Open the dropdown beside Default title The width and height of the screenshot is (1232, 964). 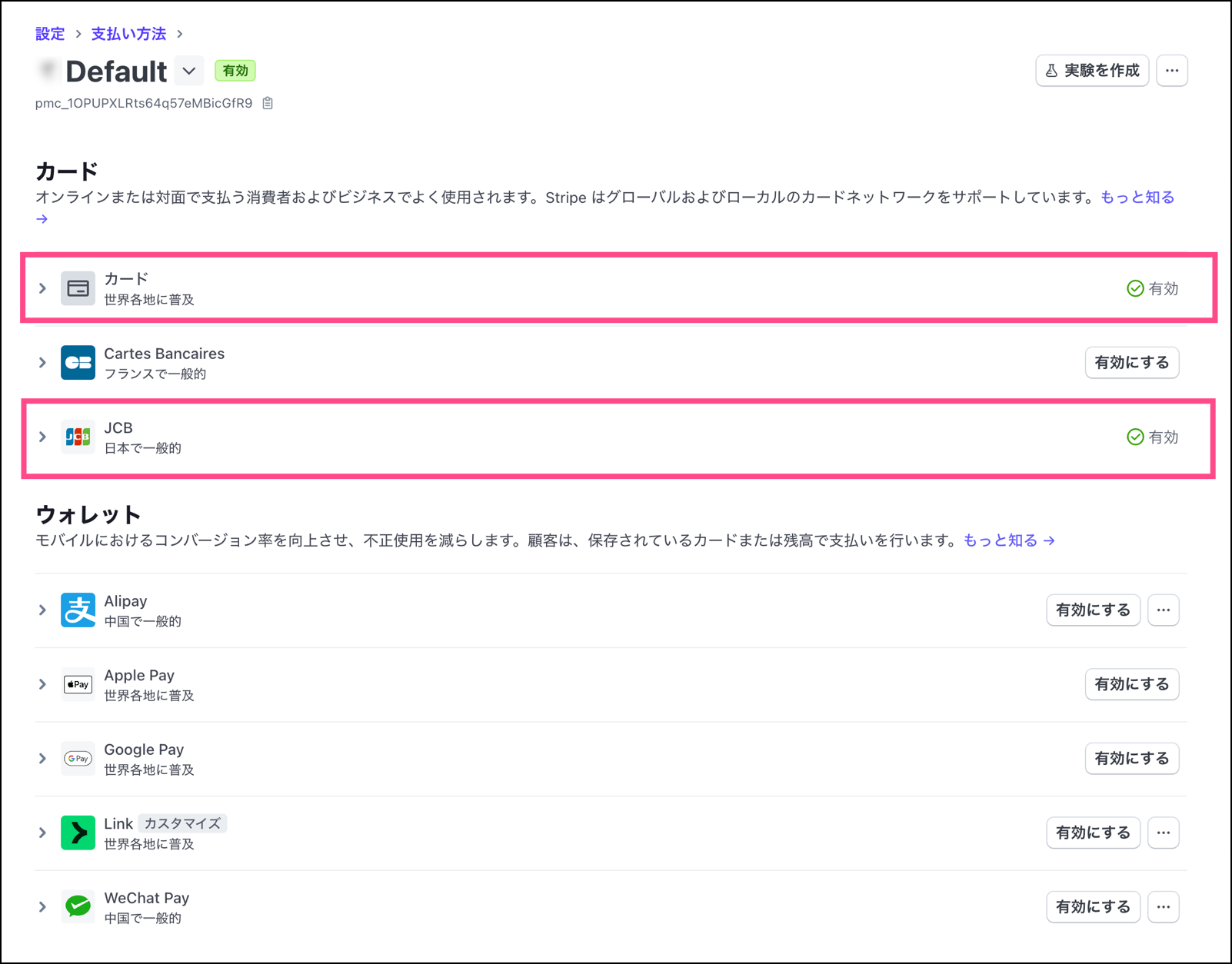pyautogui.click(x=188, y=71)
